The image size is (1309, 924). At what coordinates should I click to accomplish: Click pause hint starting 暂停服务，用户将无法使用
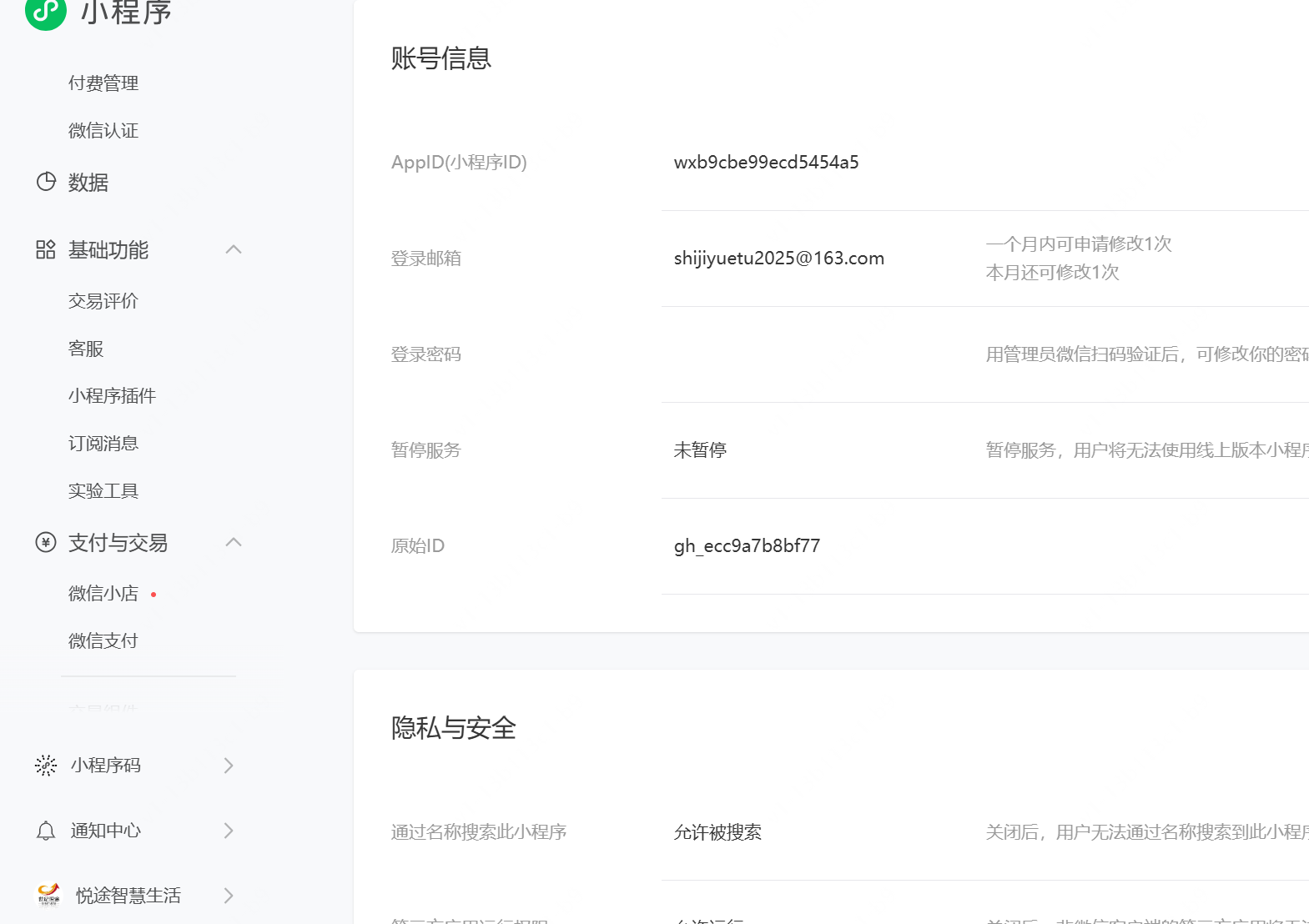click(1147, 450)
